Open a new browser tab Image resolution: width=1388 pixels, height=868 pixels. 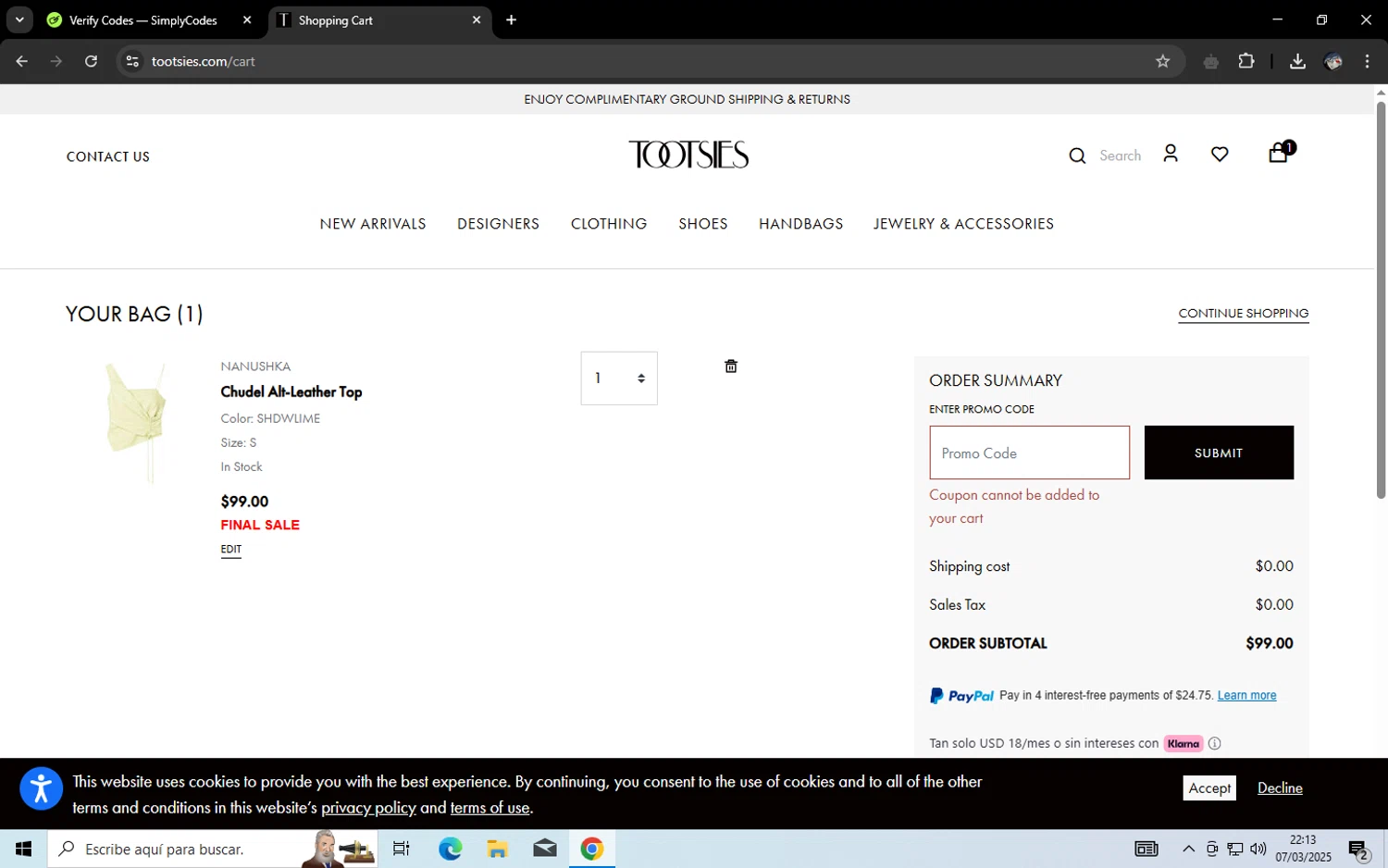point(511,19)
